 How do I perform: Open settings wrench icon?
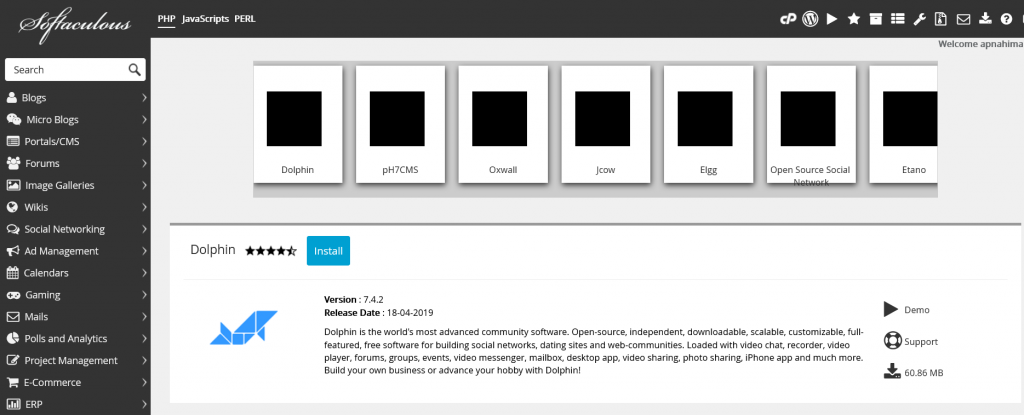pos(920,19)
